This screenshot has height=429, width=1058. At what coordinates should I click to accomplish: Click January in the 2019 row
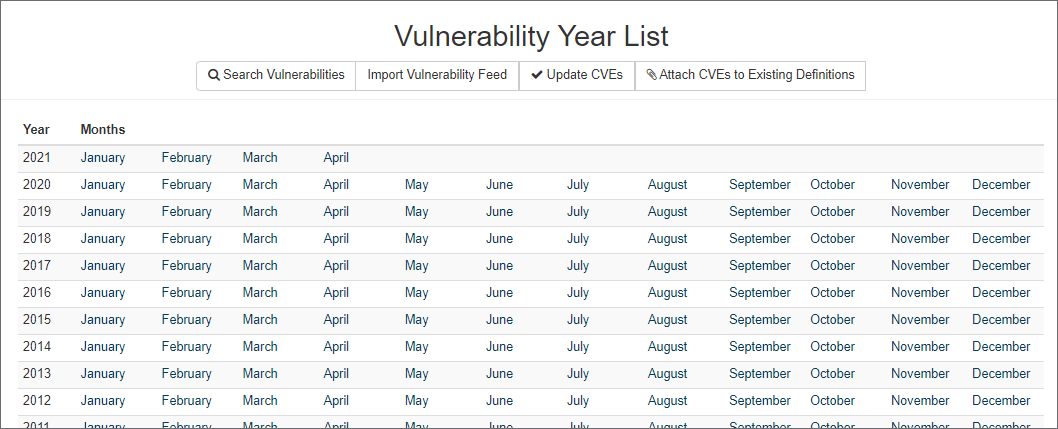coord(103,212)
